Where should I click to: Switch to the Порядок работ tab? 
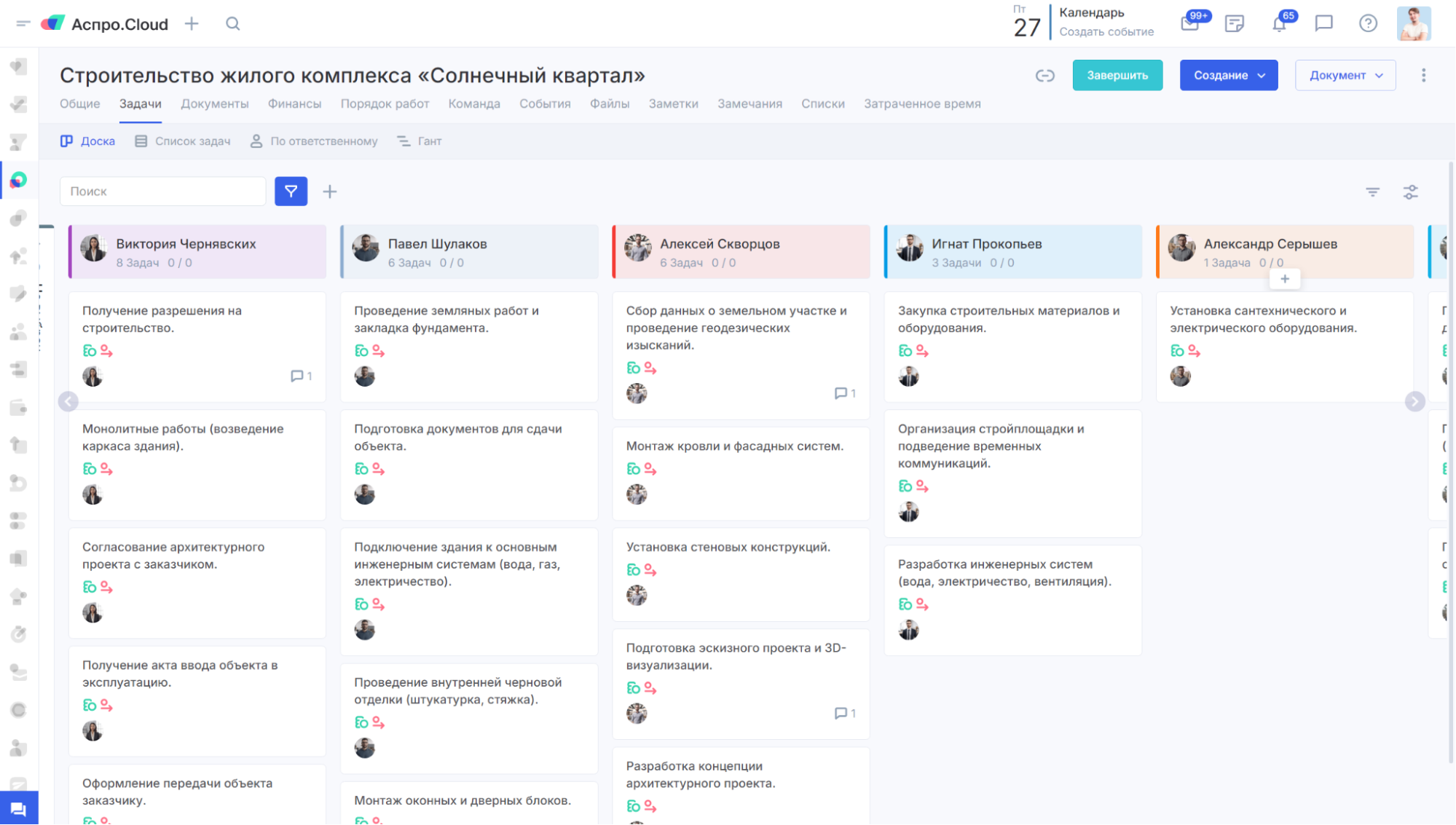pos(385,104)
